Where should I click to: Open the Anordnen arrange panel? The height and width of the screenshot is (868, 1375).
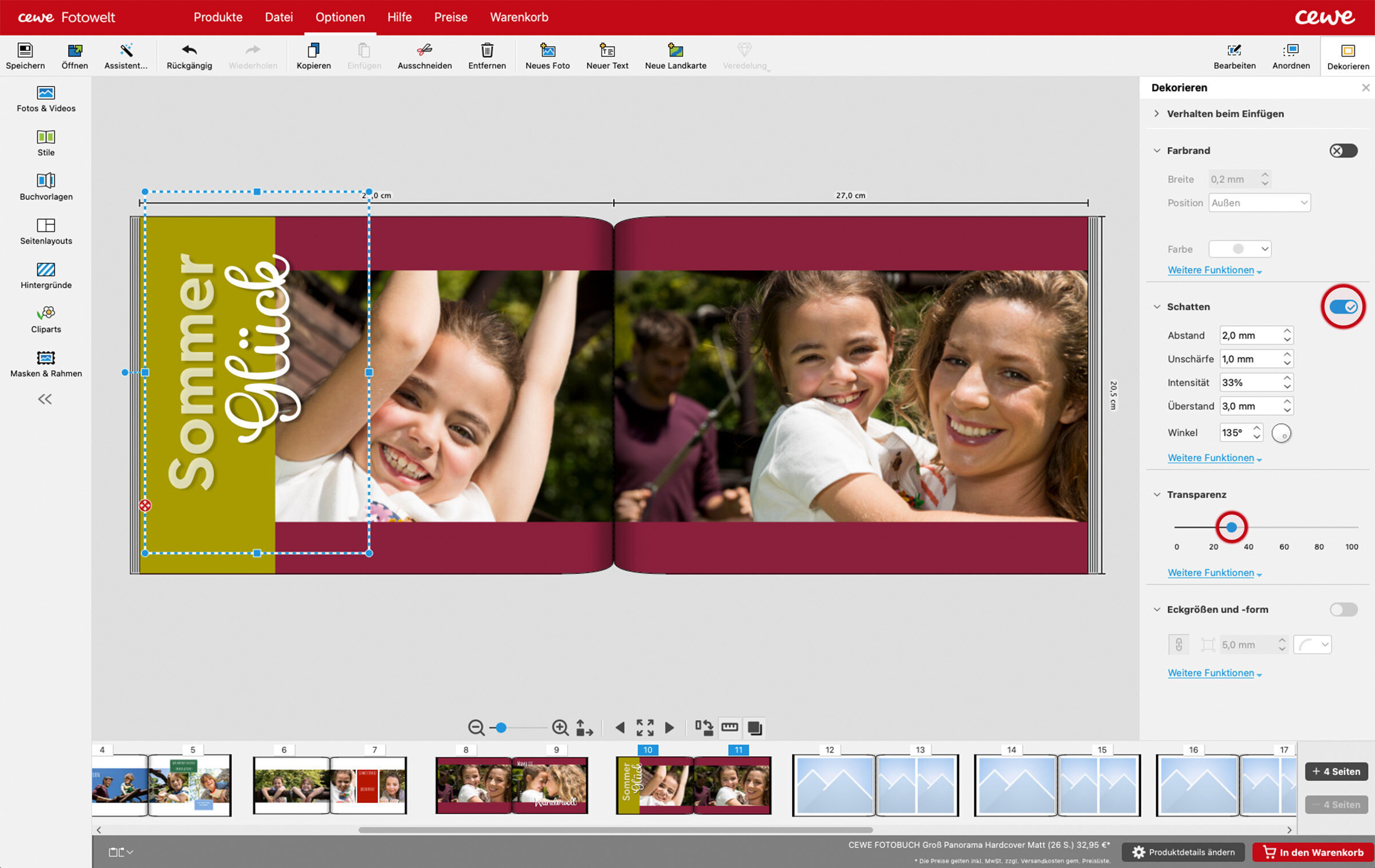[1291, 56]
